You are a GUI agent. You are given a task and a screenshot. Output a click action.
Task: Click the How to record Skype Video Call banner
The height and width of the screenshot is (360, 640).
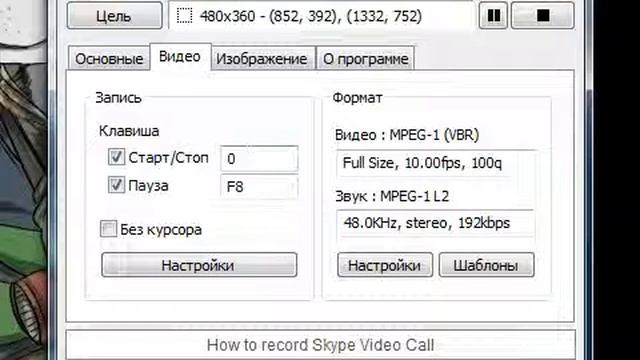point(320,345)
